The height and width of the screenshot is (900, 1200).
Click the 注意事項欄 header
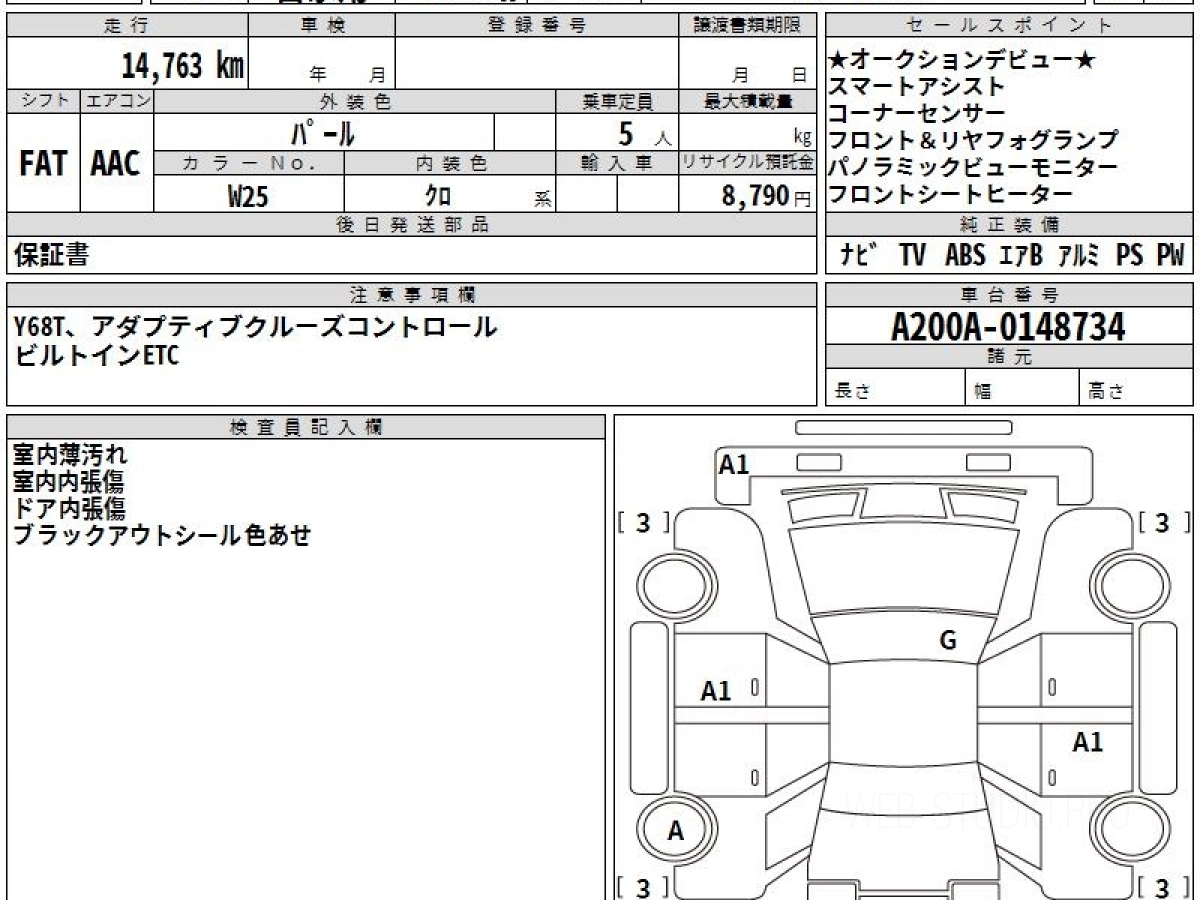click(412, 294)
